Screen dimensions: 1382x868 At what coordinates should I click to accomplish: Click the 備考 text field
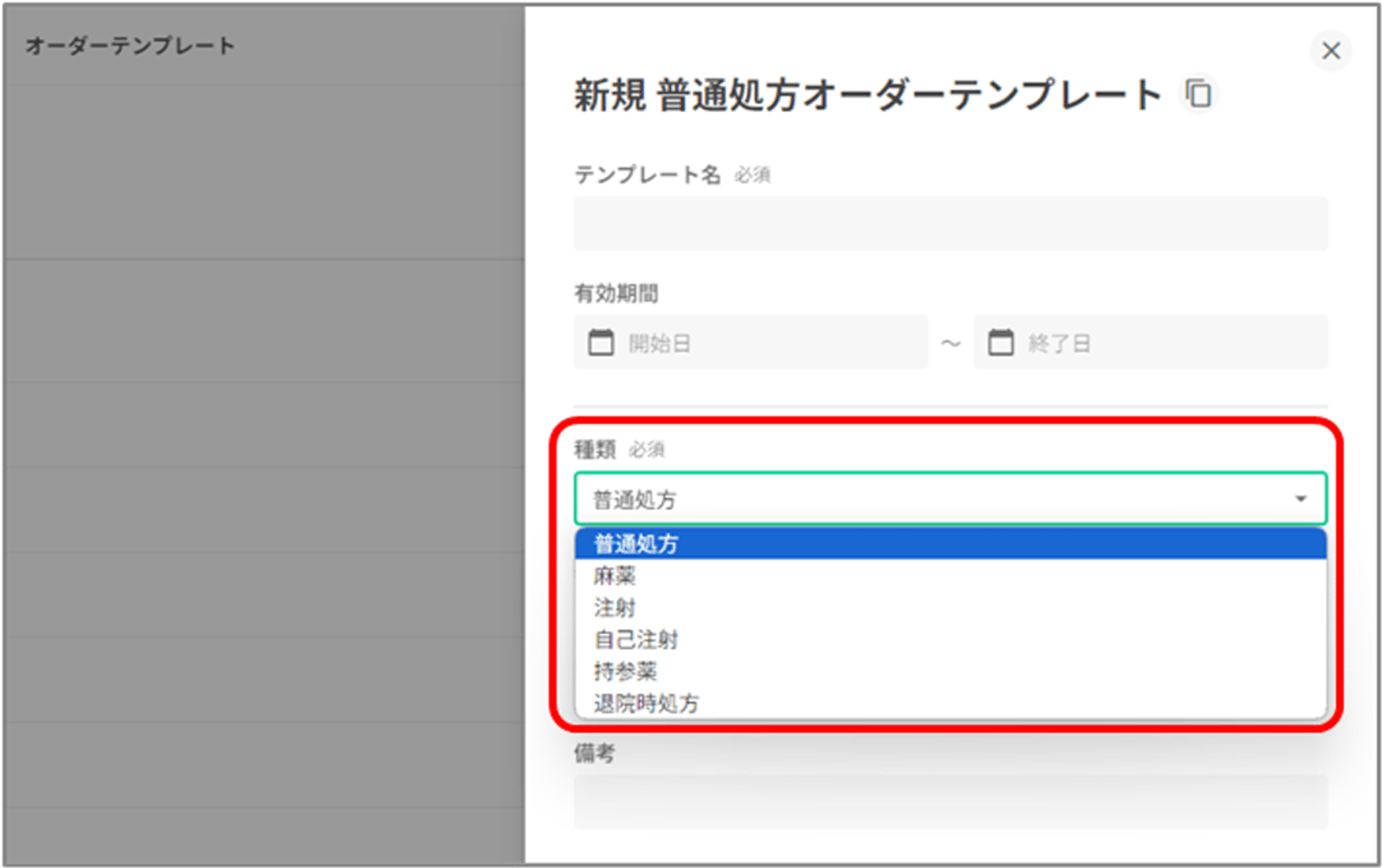(950, 802)
